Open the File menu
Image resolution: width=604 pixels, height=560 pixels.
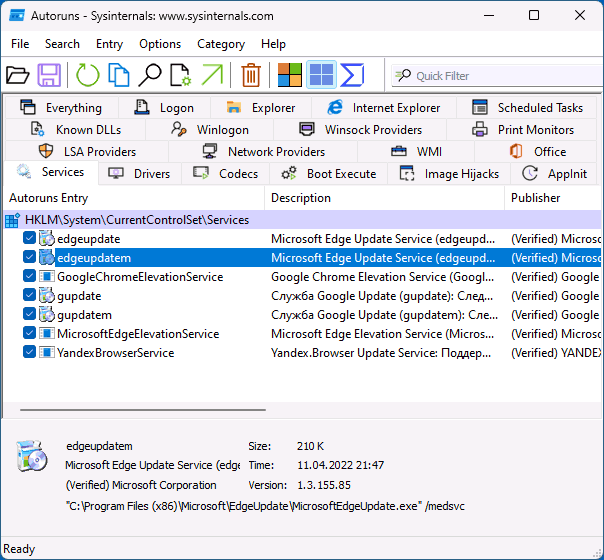pyautogui.click(x=20, y=44)
